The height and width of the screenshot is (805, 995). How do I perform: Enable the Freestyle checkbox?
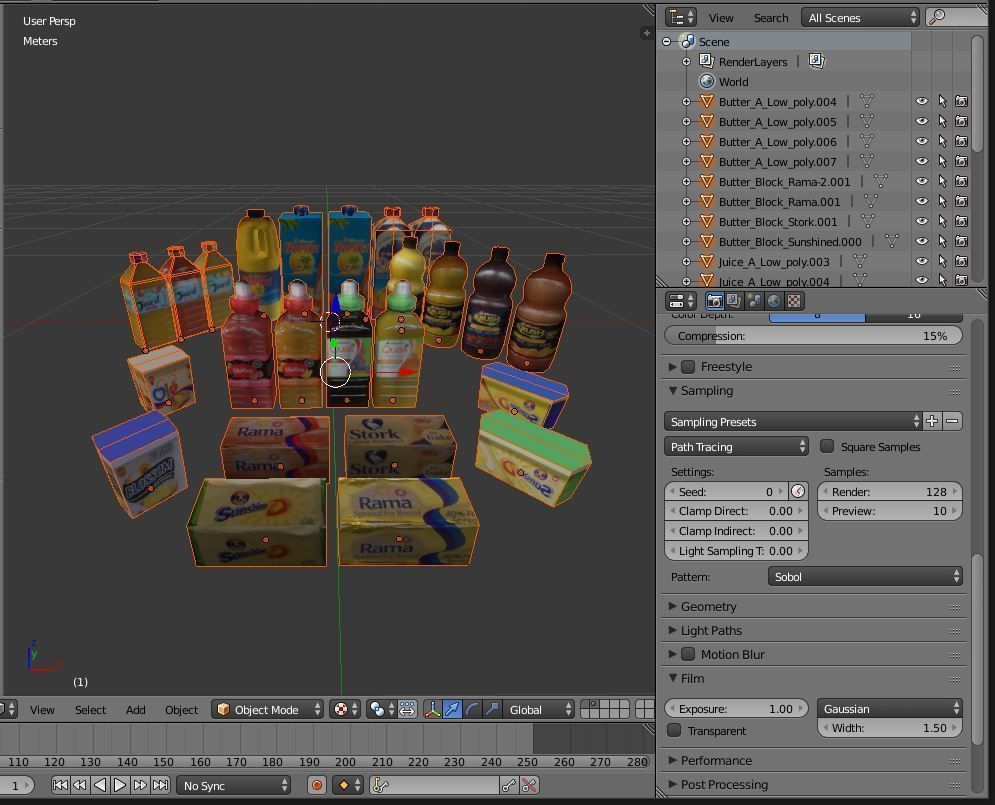click(x=688, y=367)
